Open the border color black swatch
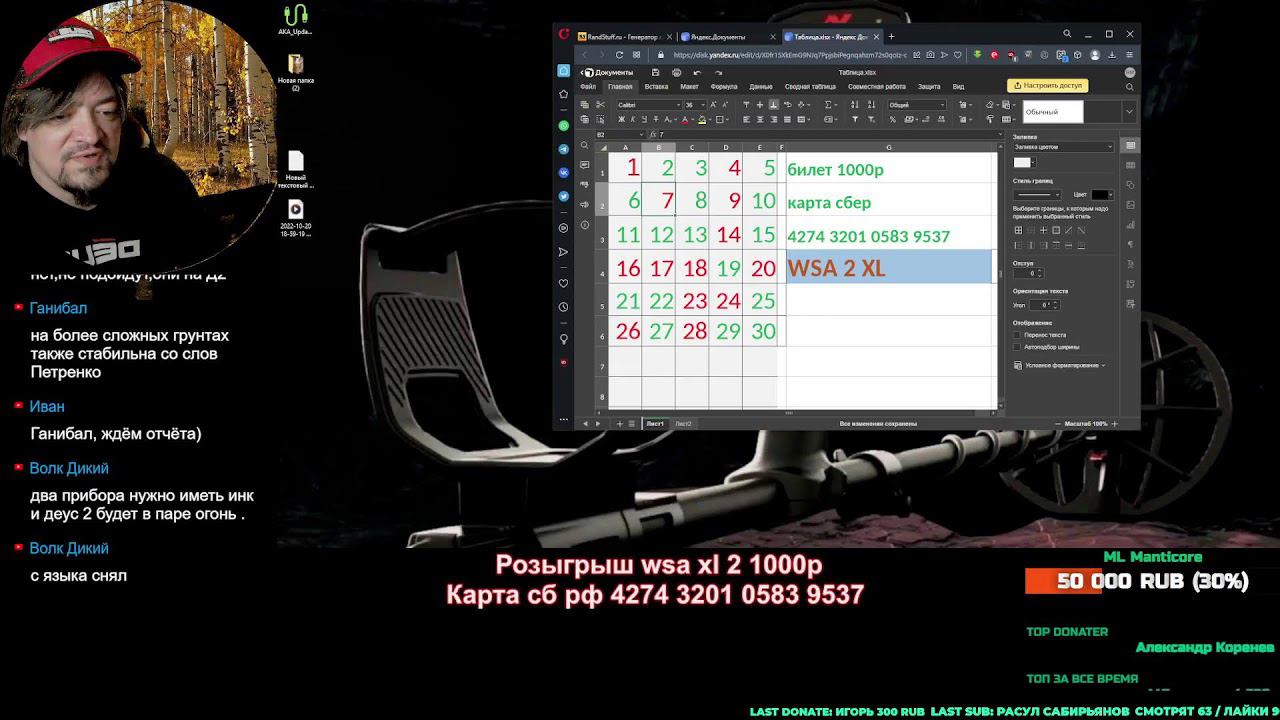1280x720 pixels. (1101, 194)
